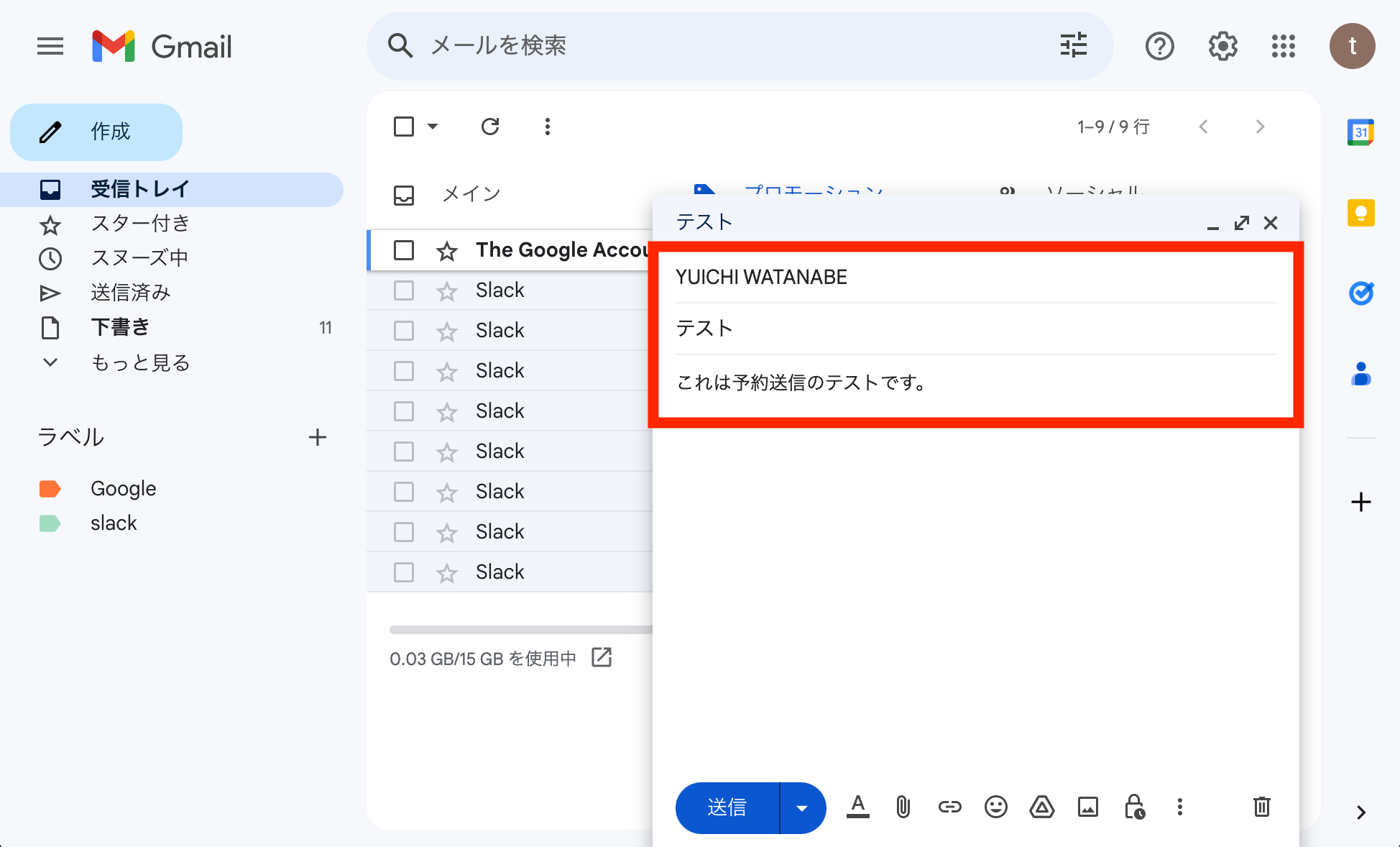Open Contacts side panel
The width and height of the screenshot is (1400, 847).
1360,374
